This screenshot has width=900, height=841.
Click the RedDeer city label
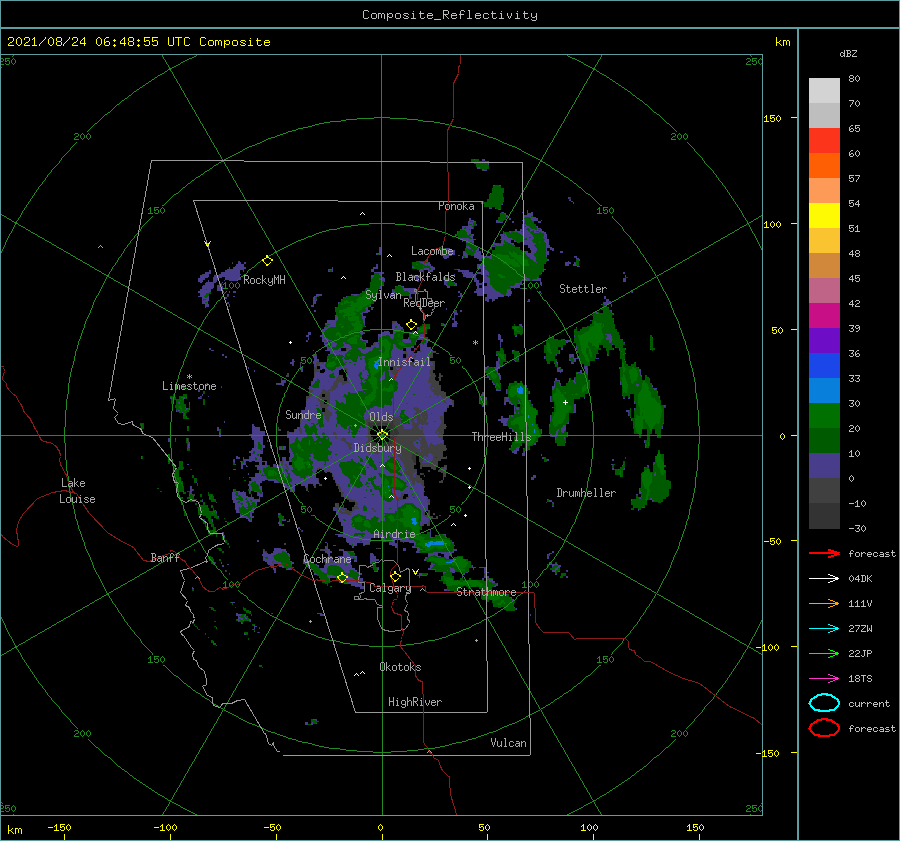[424, 303]
